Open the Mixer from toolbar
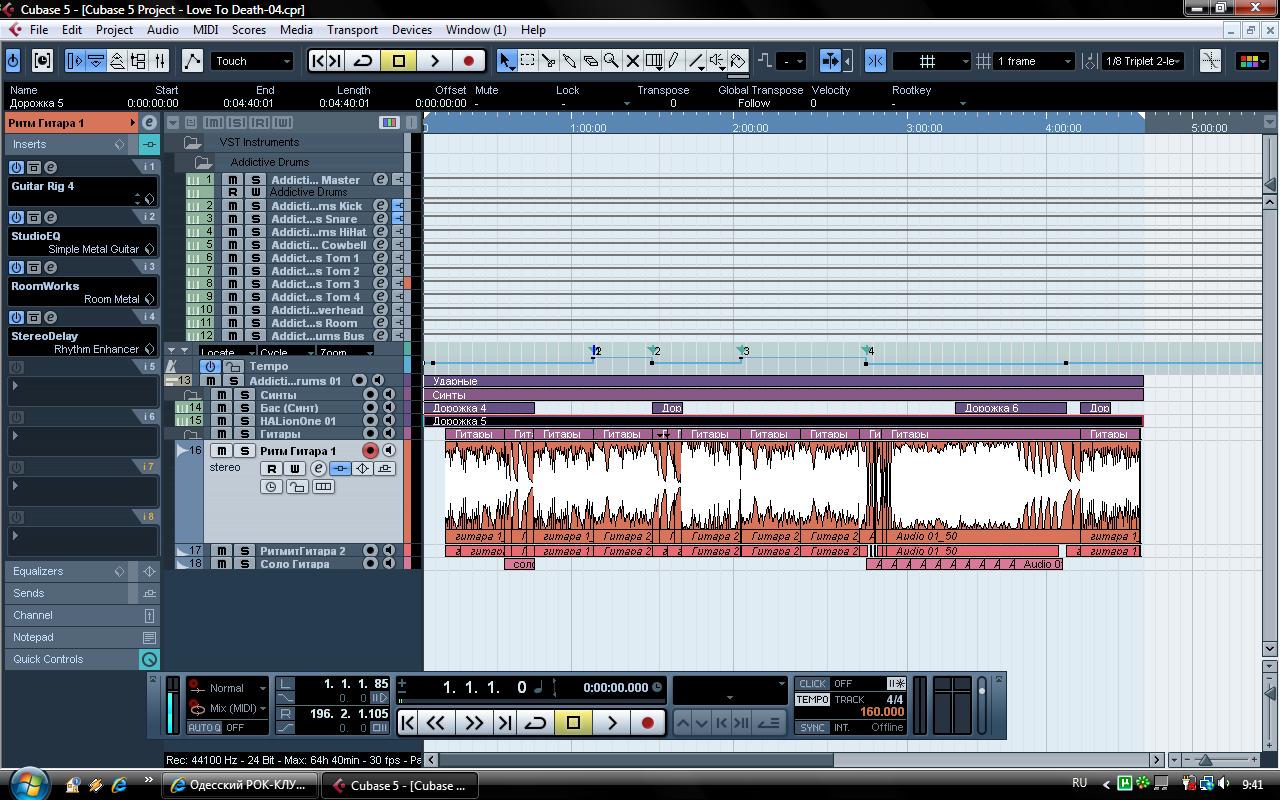 click(160, 61)
